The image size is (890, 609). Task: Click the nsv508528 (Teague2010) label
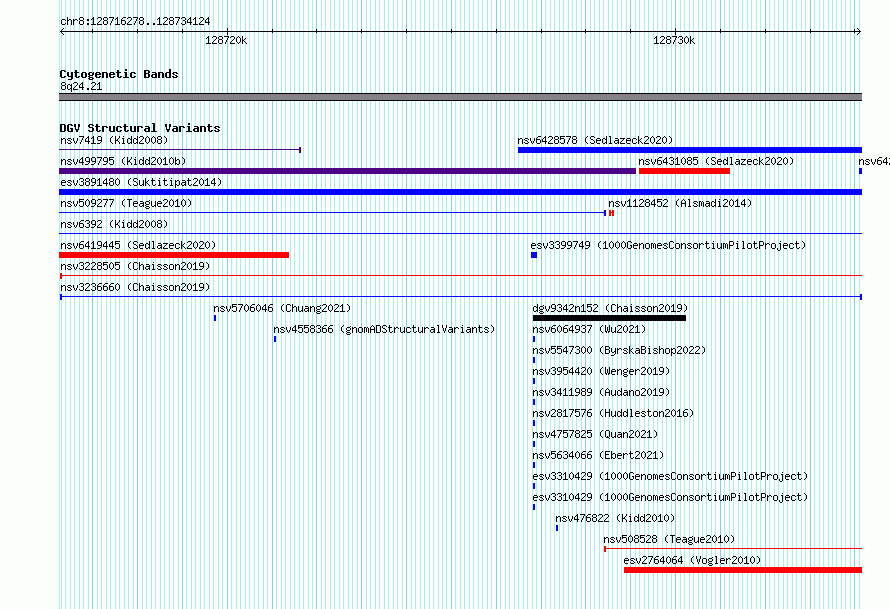click(669, 539)
